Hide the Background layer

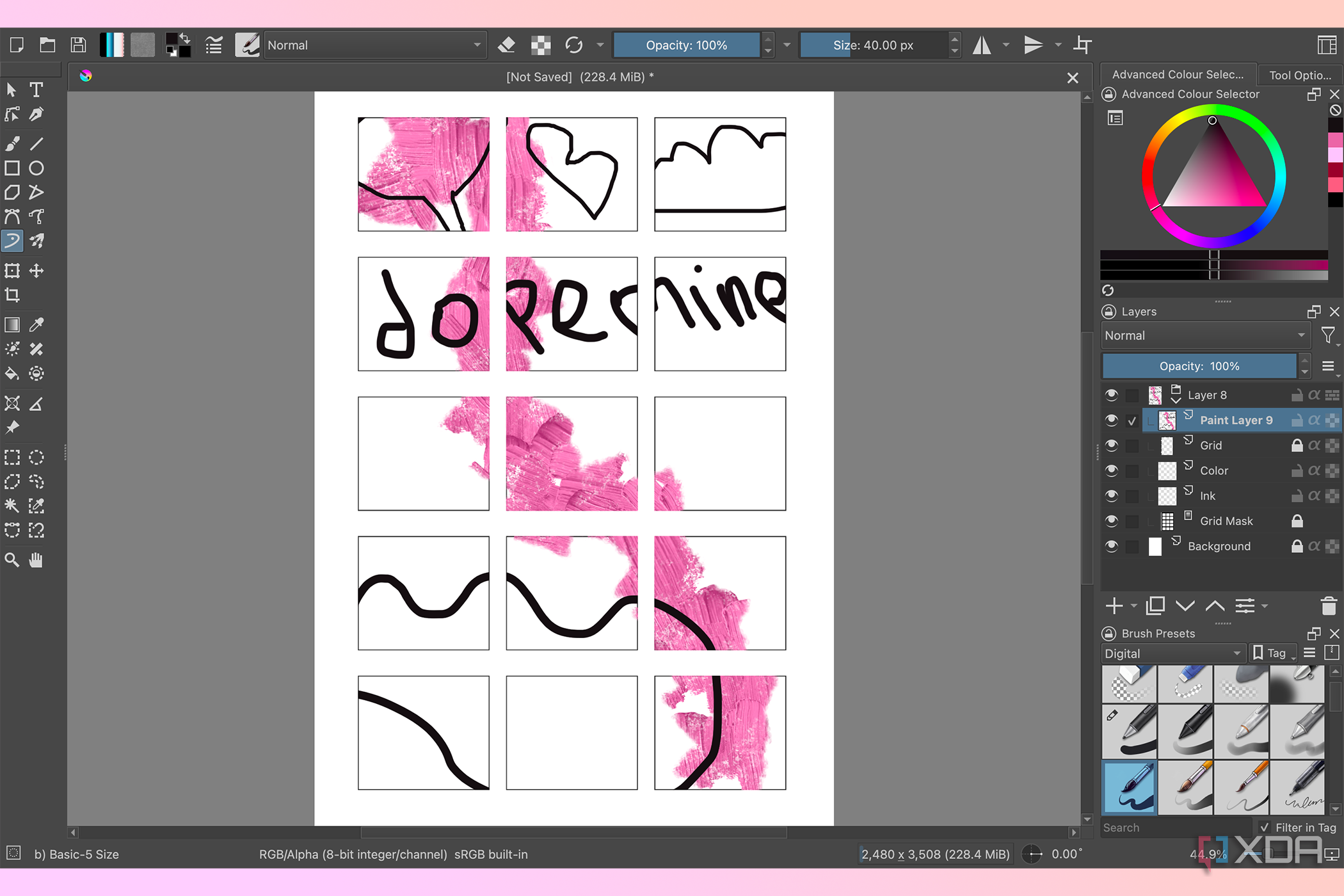point(1112,546)
